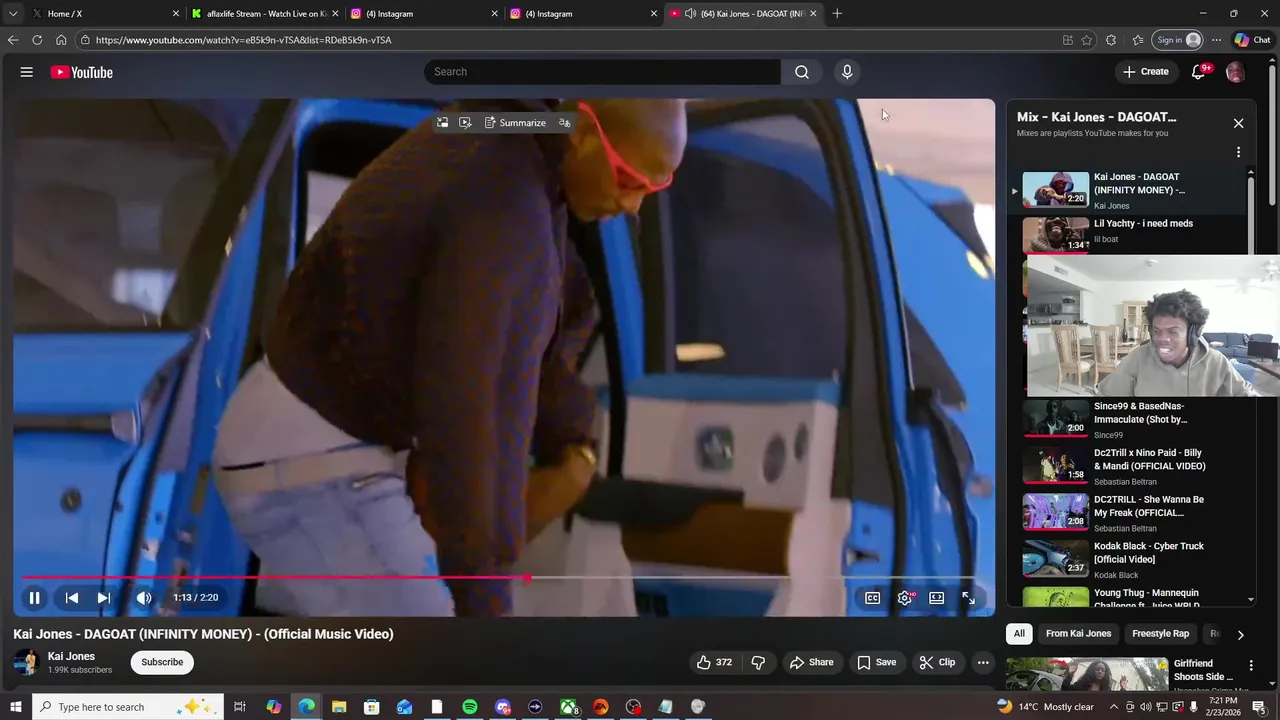Save the video to a playlist
Image resolution: width=1280 pixels, height=720 pixels.
tap(876, 662)
